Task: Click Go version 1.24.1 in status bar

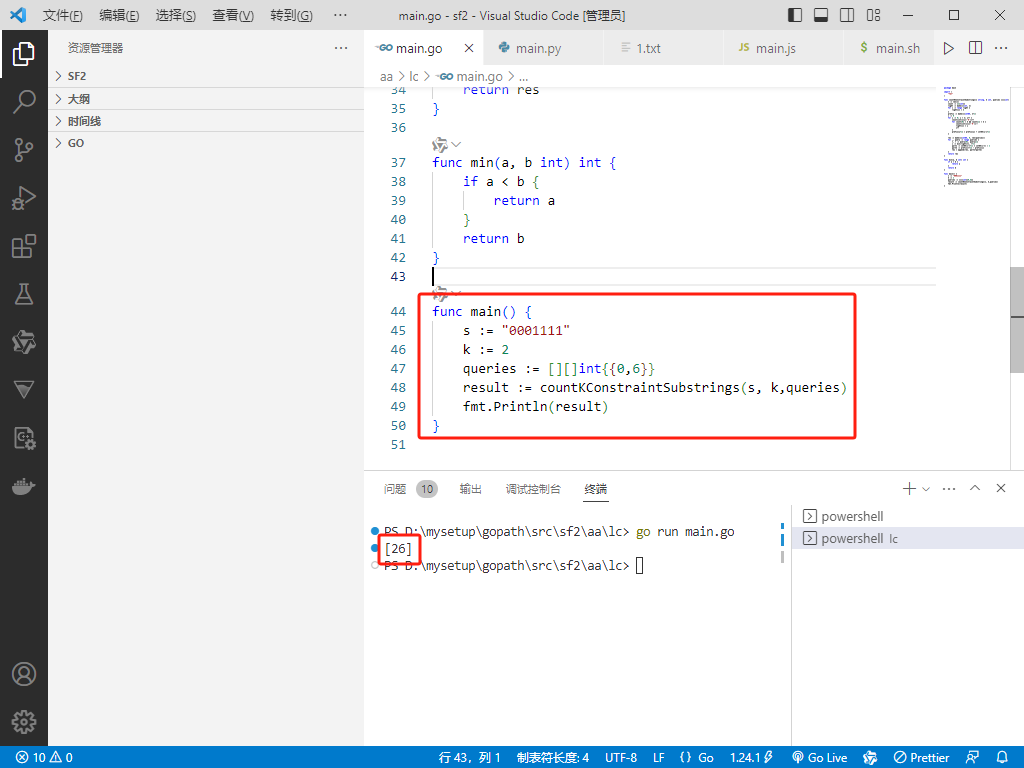Action: point(751,757)
